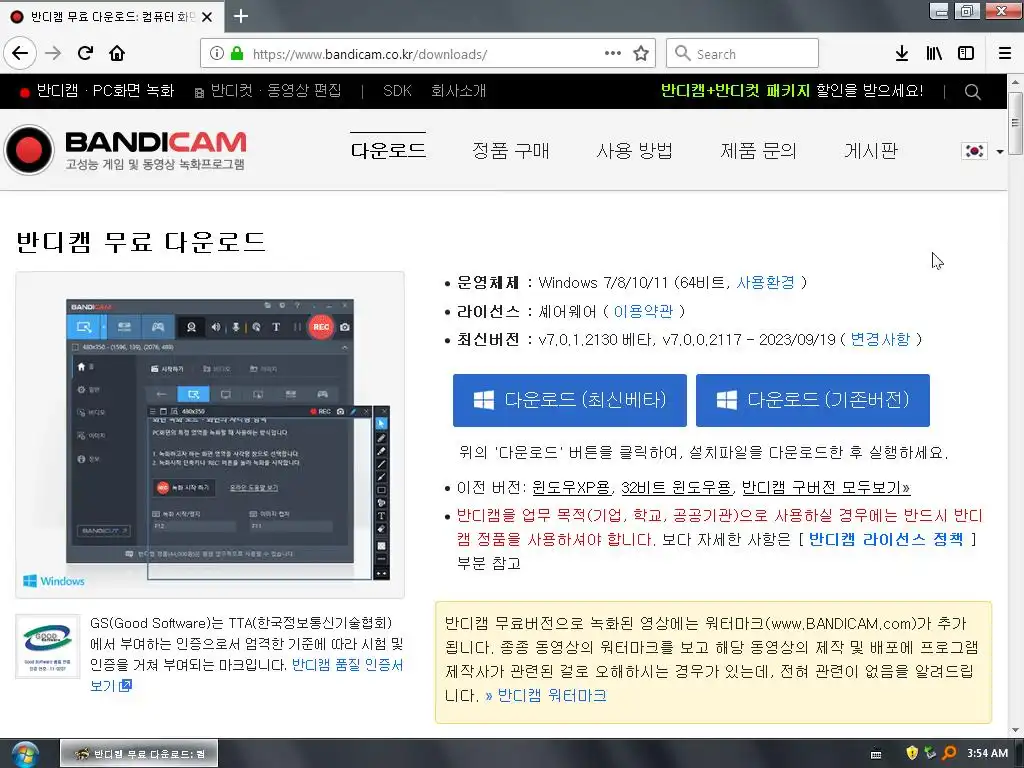Open the 변경사항 link
1024x768 pixels.
pyautogui.click(x=880, y=340)
